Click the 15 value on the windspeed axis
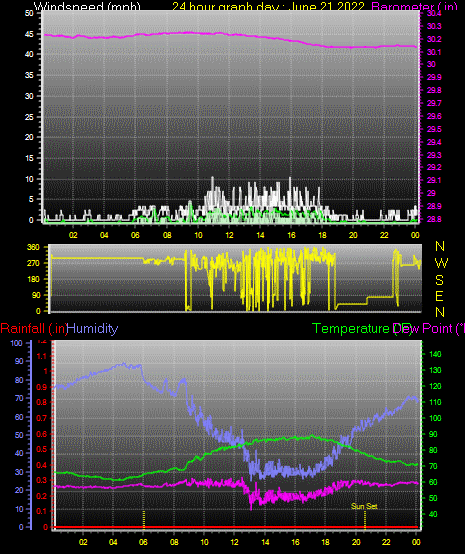465x554 pixels. click(x=29, y=158)
